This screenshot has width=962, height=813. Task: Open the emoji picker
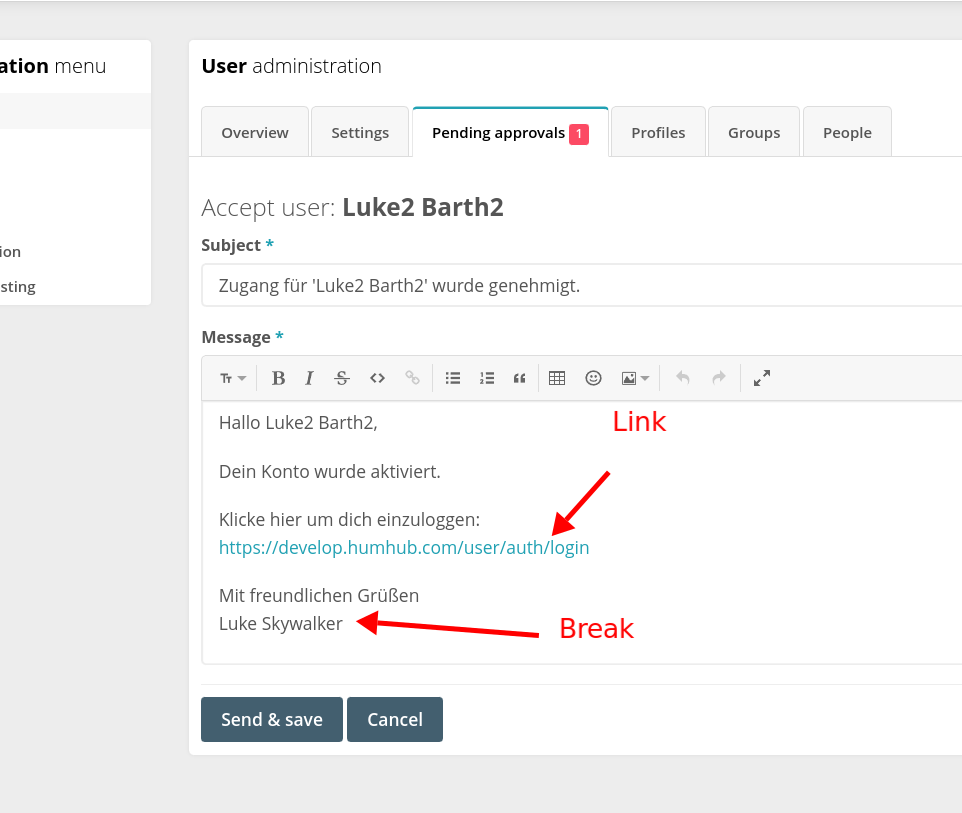593,378
